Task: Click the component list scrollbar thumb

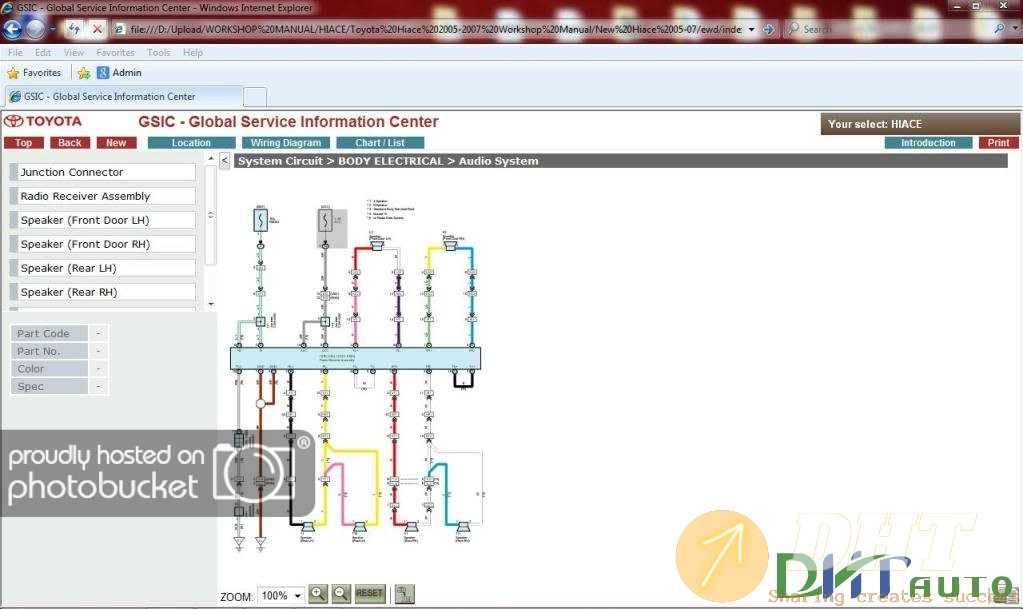Action: [211, 215]
